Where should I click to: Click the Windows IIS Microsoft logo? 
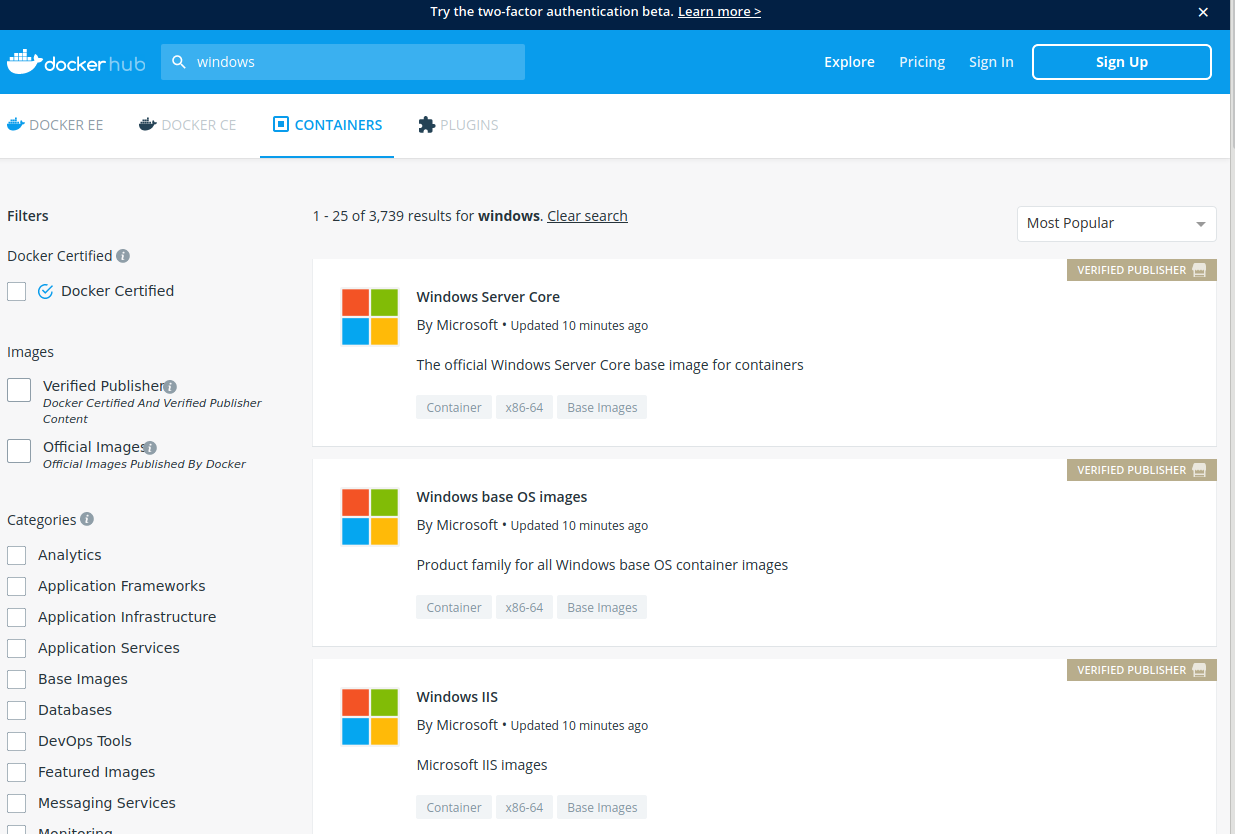[370, 717]
